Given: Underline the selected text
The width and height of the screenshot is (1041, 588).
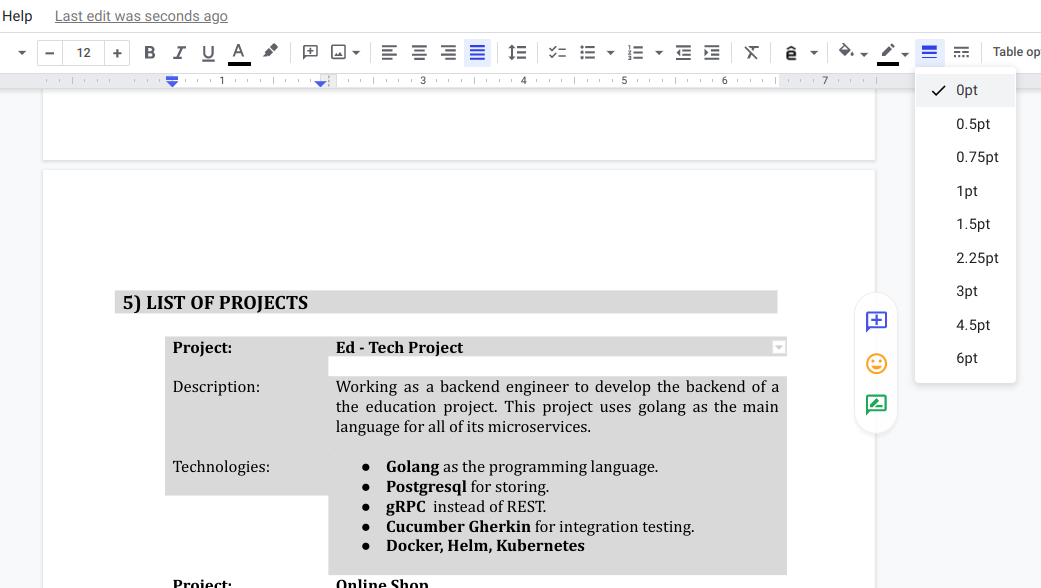Looking at the screenshot, I should coord(208,52).
